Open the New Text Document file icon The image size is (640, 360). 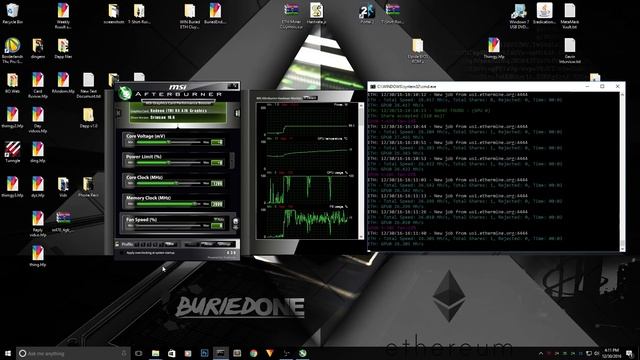[x=88, y=85]
